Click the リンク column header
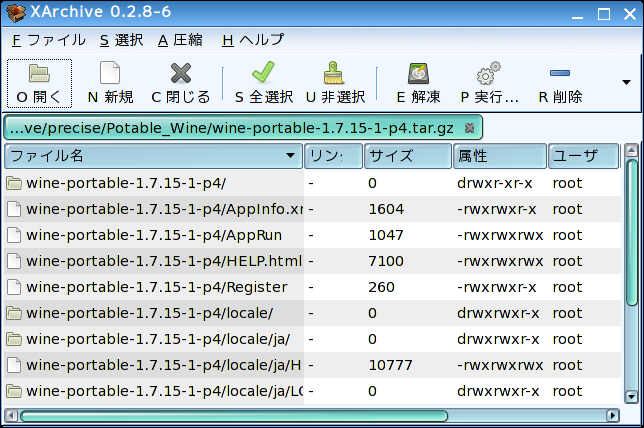Viewport: 644px width, 428px height. pyautogui.click(x=333, y=156)
